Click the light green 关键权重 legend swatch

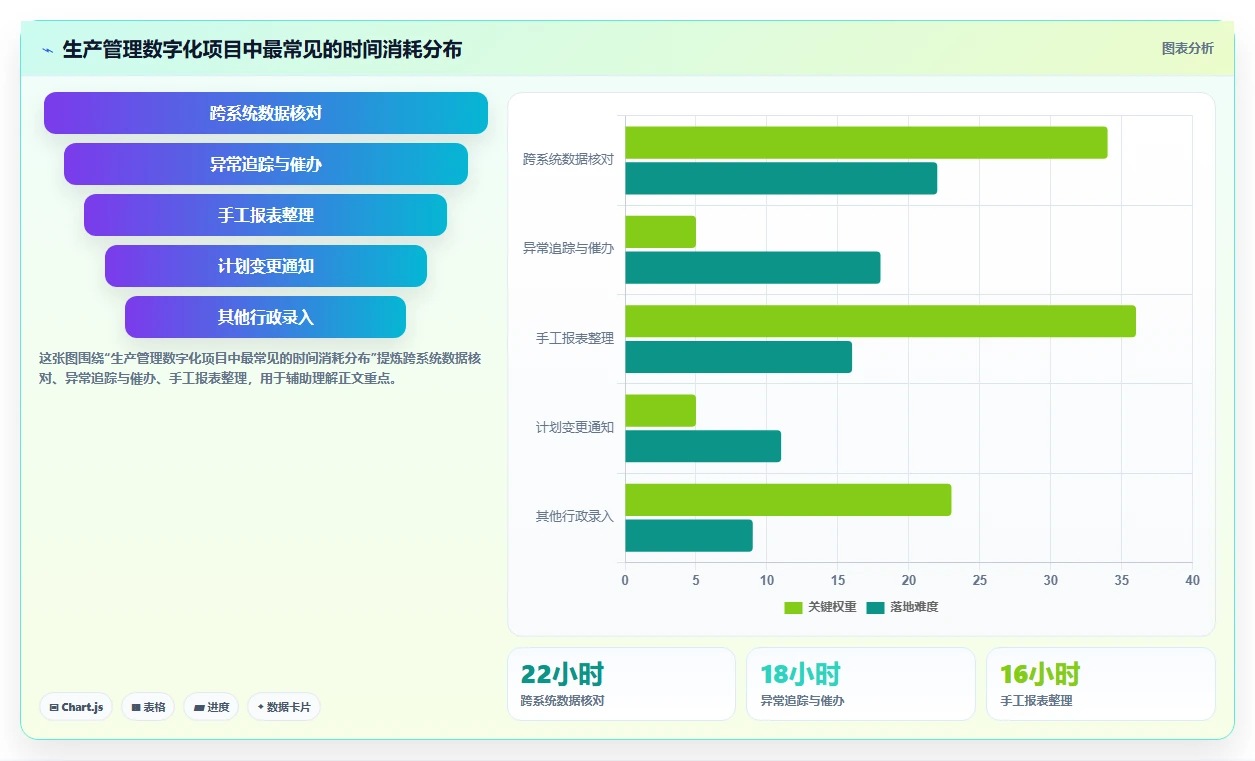tap(794, 607)
